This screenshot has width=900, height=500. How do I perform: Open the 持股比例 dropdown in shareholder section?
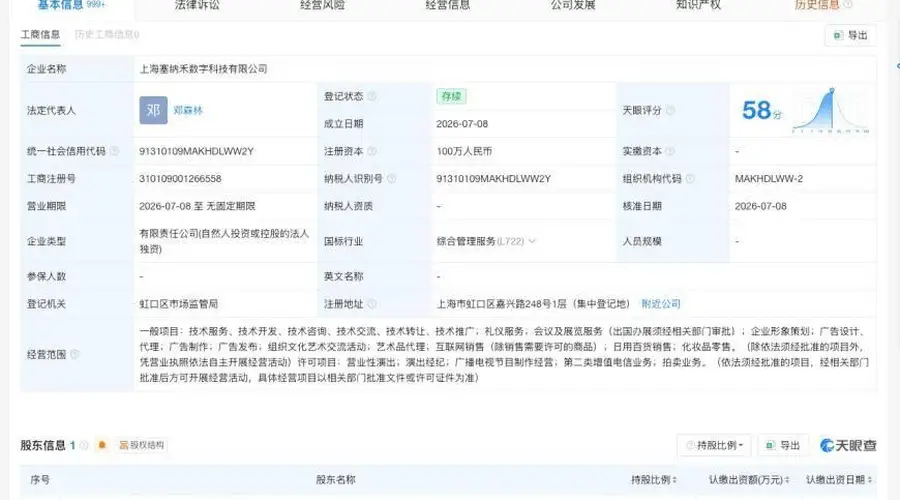(x=714, y=445)
